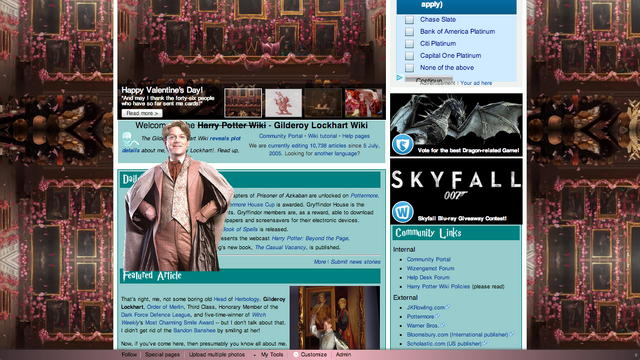This screenshot has height=360, width=640.
Task: Open the Warner Bros. external link
Action: click(423, 325)
